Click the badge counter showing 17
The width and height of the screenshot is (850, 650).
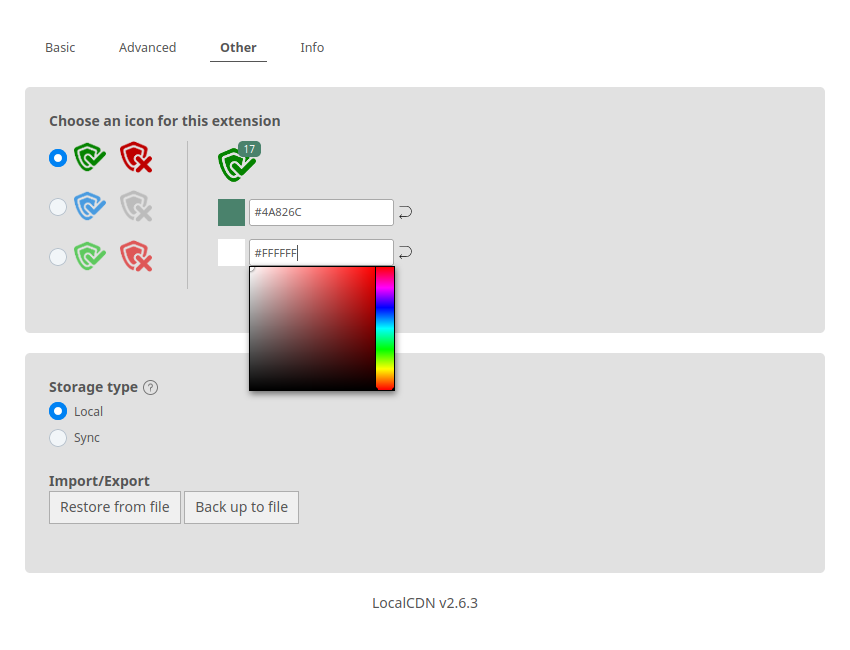[x=249, y=149]
